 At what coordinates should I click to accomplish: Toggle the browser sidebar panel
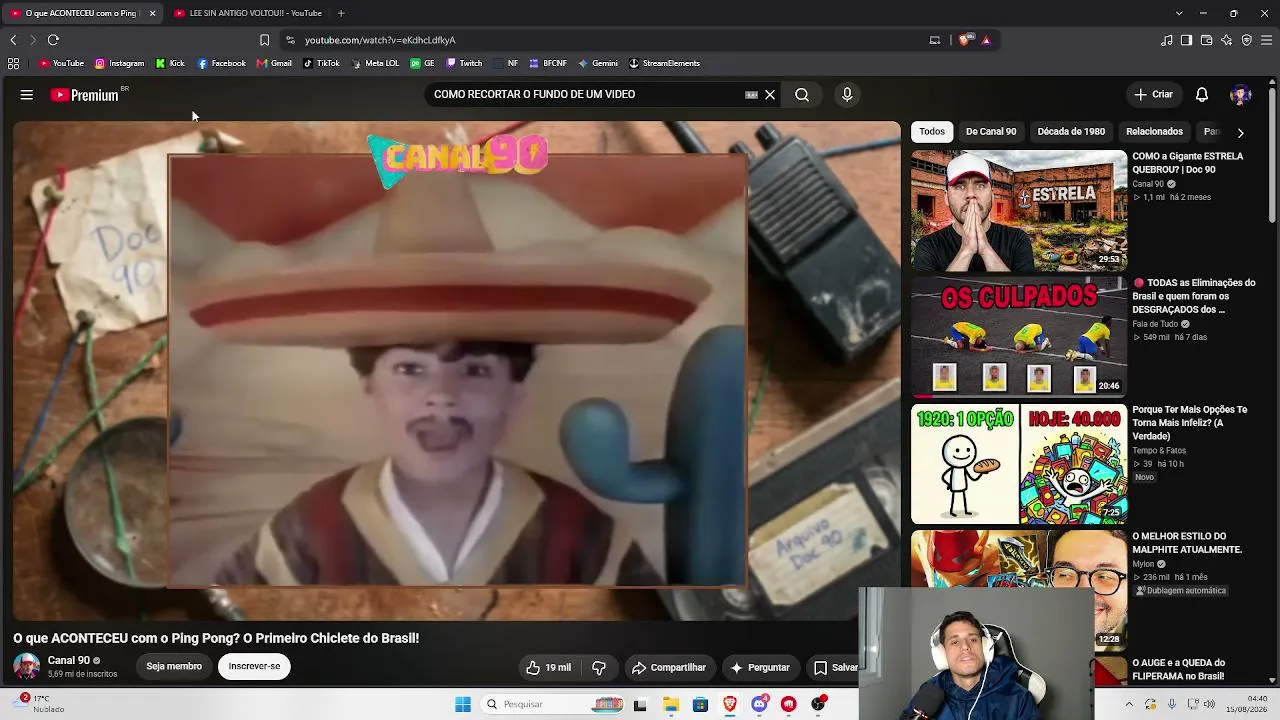coord(1187,40)
